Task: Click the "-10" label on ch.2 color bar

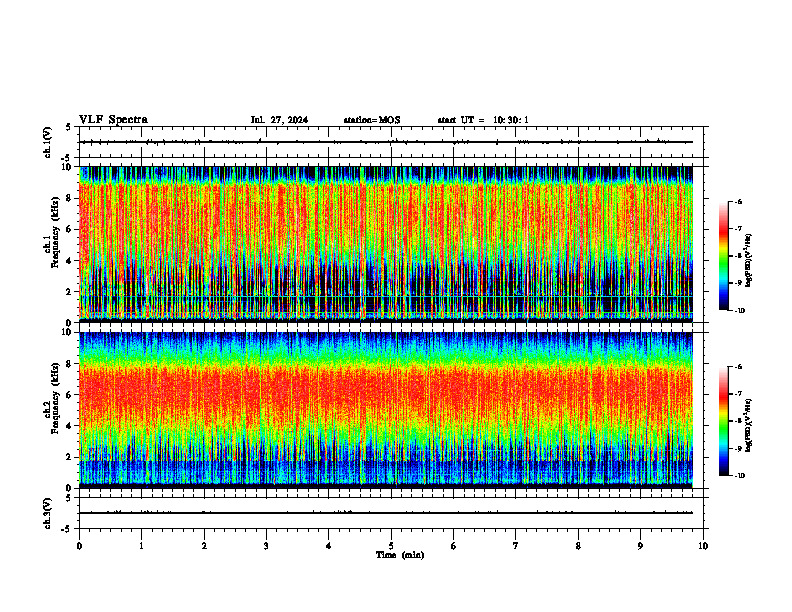Action: pos(739,476)
